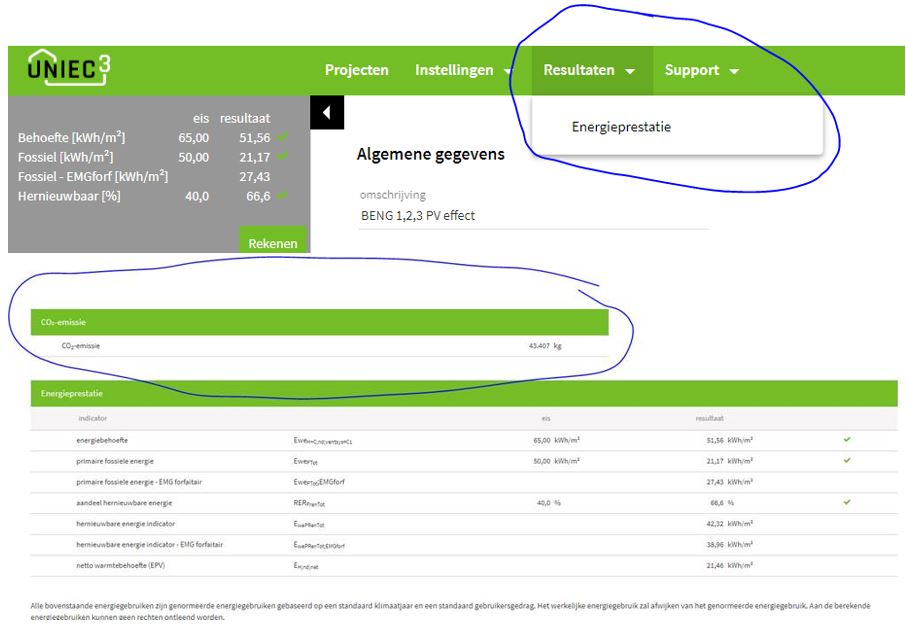Click primaire fossiele energie - EMG forfaitair row
This screenshot has height=624, width=906.
pos(464,482)
